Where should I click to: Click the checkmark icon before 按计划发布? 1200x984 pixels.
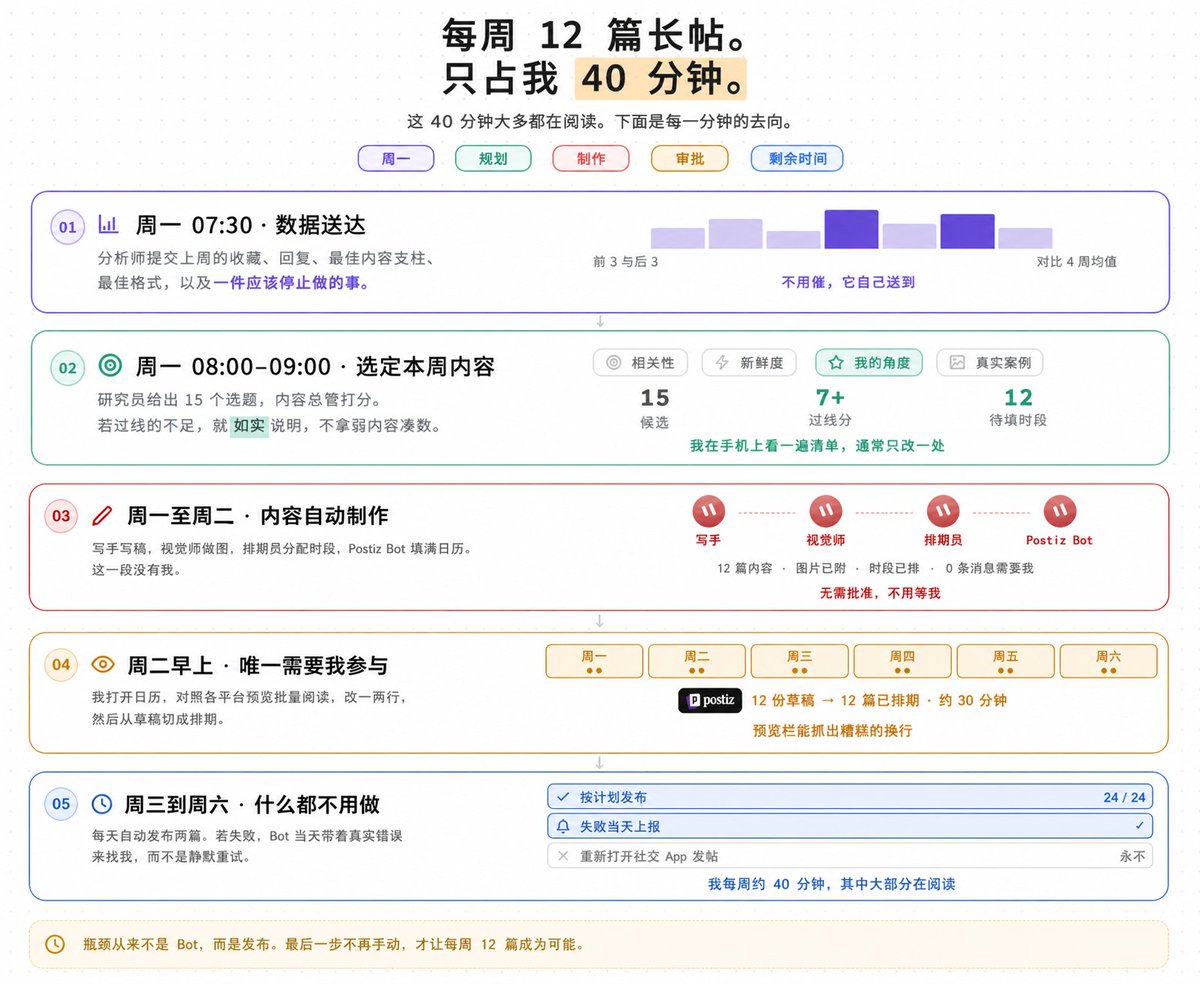563,797
